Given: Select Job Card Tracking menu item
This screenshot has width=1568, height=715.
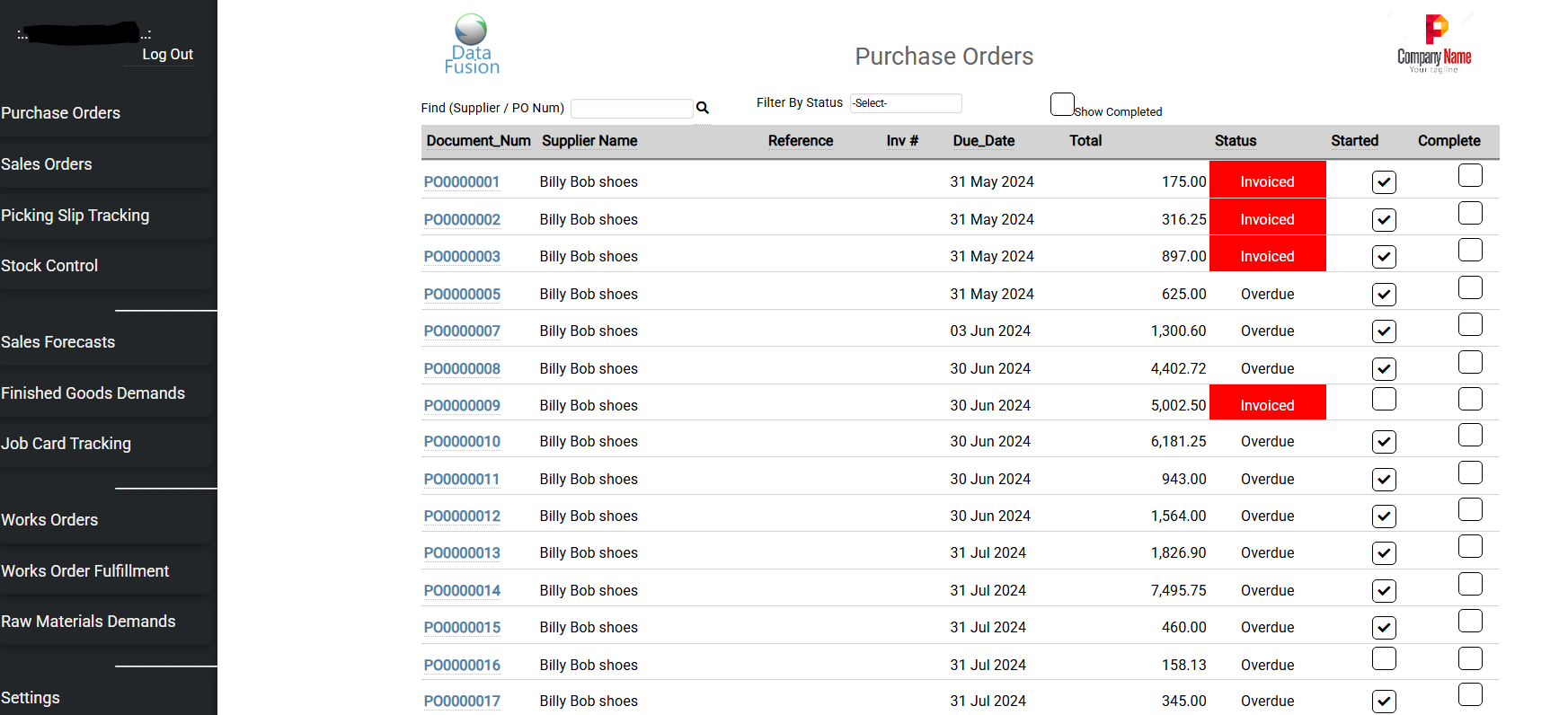Looking at the screenshot, I should (x=66, y=444).
